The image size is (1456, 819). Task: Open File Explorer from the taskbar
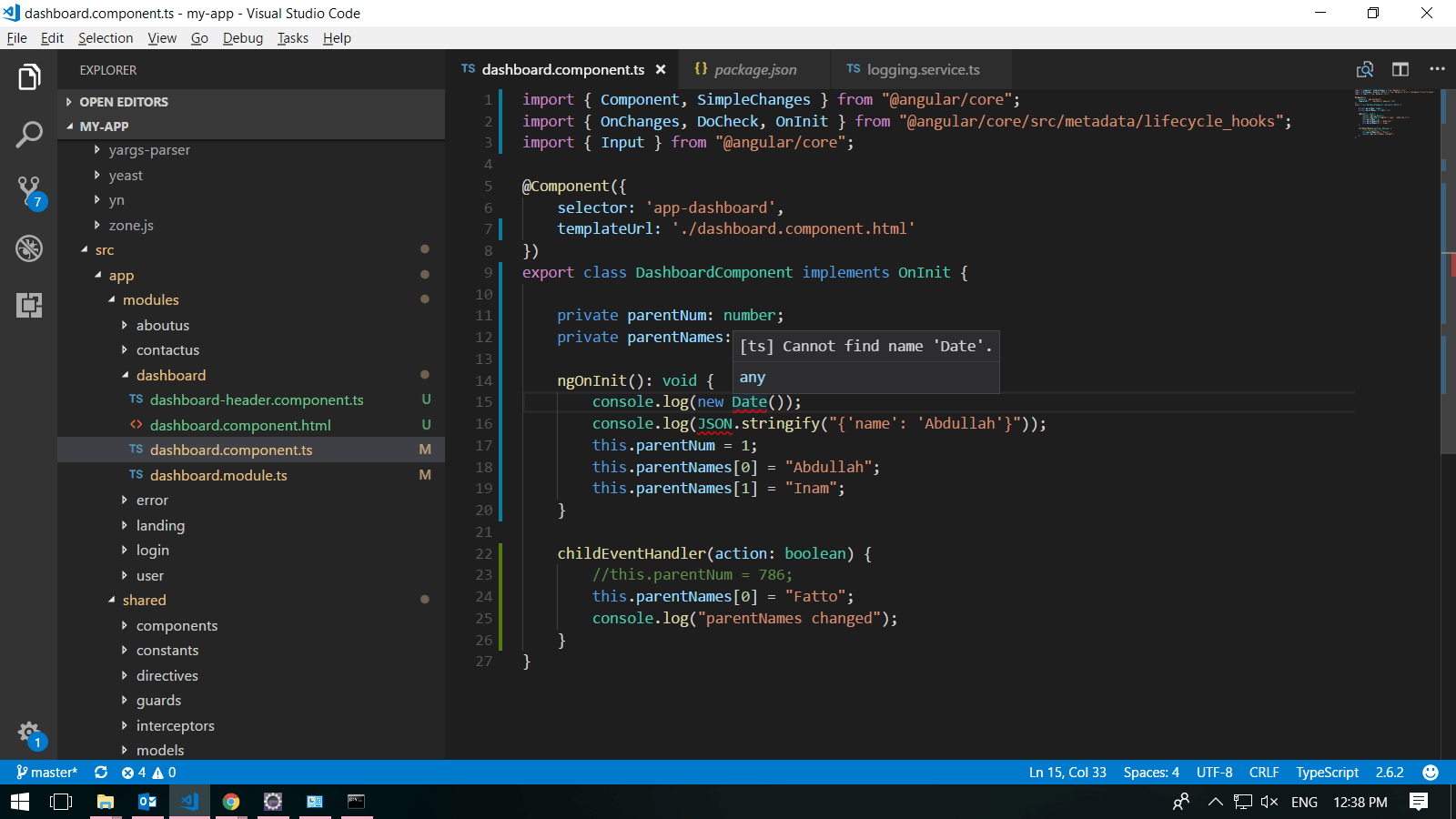pyautogui.click(x=106, y=802)
